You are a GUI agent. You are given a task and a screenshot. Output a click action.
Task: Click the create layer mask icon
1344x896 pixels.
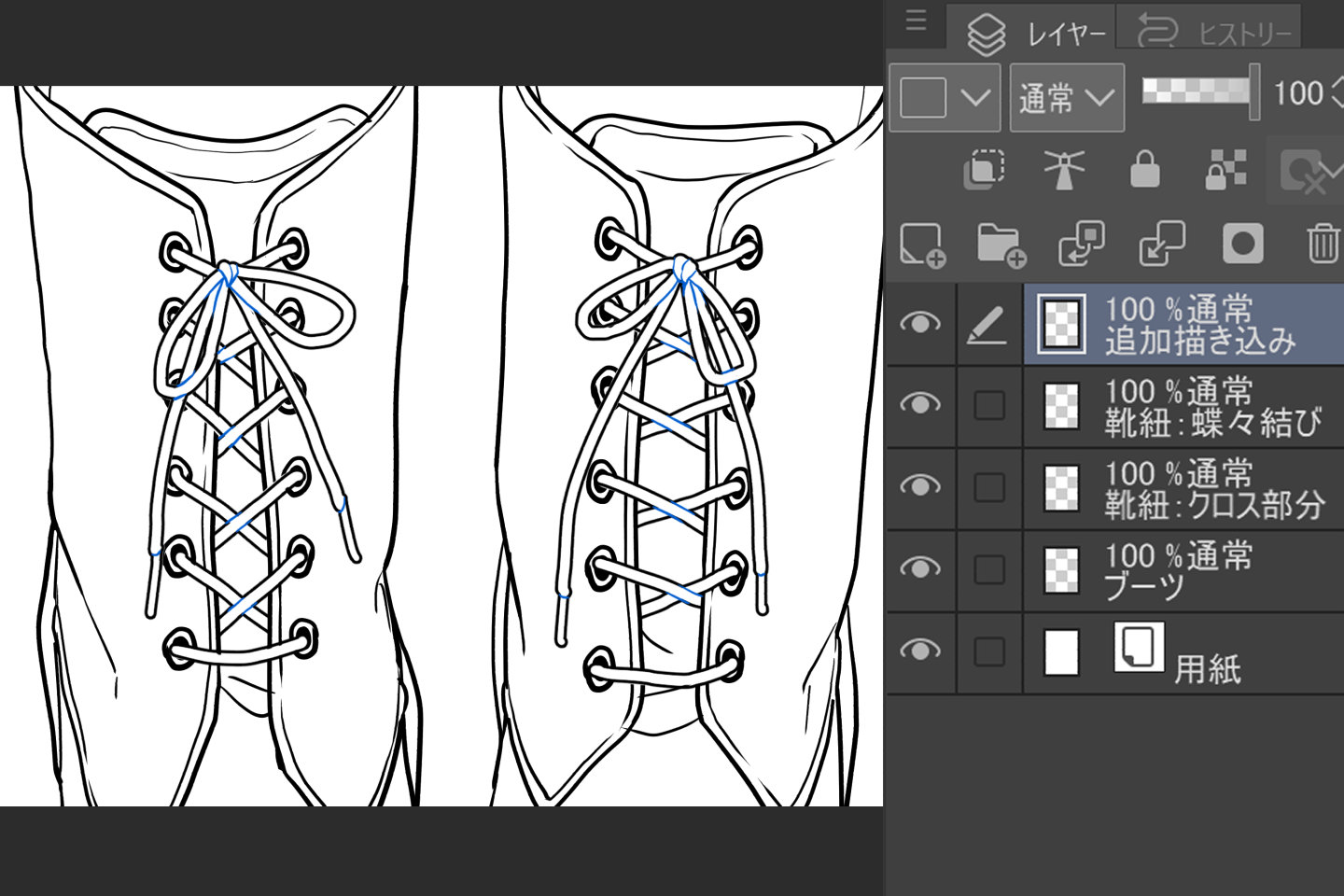pos(1242,245)
